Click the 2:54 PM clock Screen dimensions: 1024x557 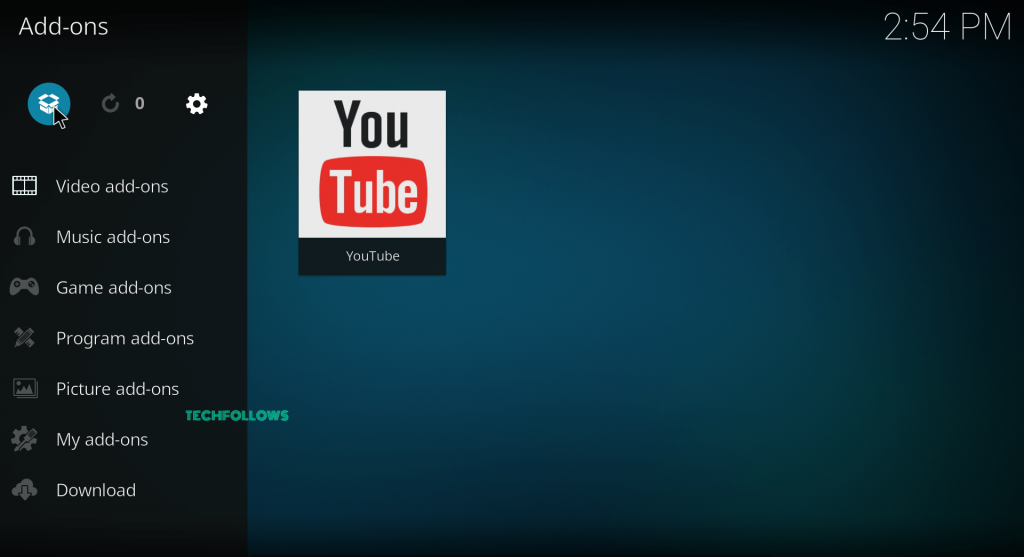pyautogui.click(x=947, y=27)
